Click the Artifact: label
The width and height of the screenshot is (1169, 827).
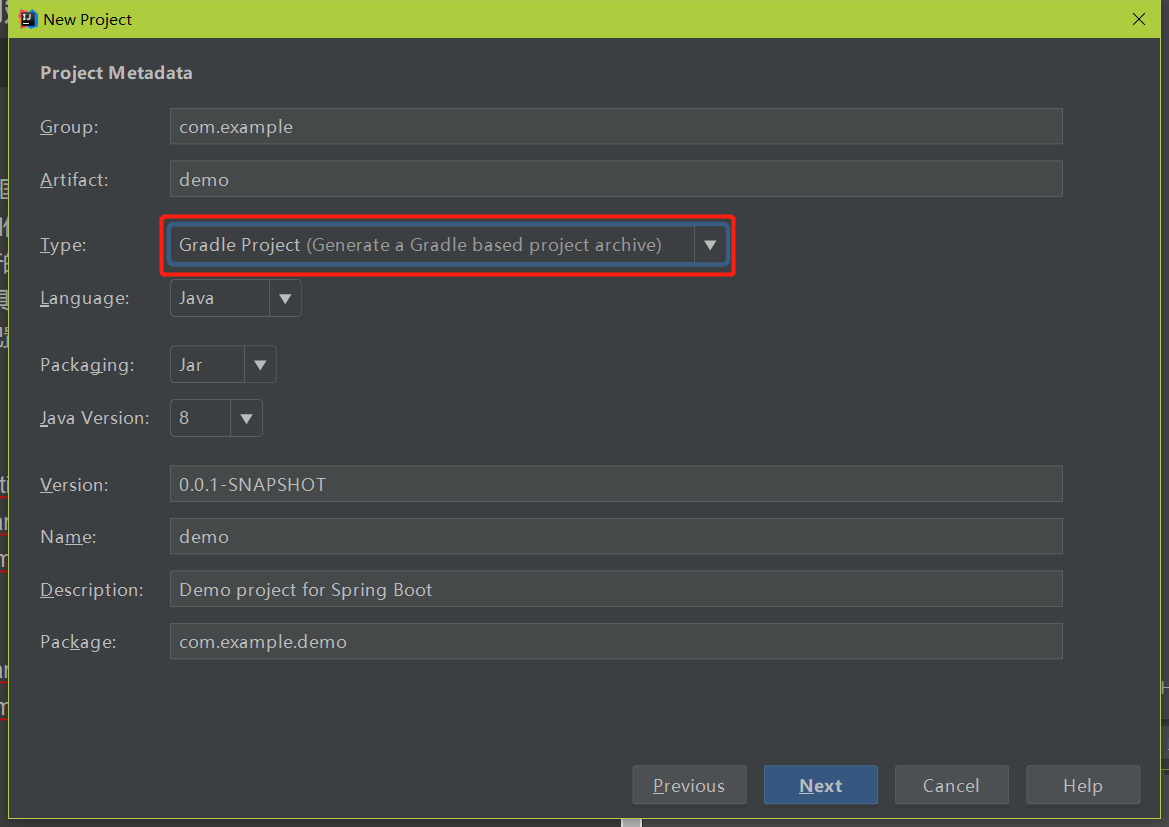75,180
